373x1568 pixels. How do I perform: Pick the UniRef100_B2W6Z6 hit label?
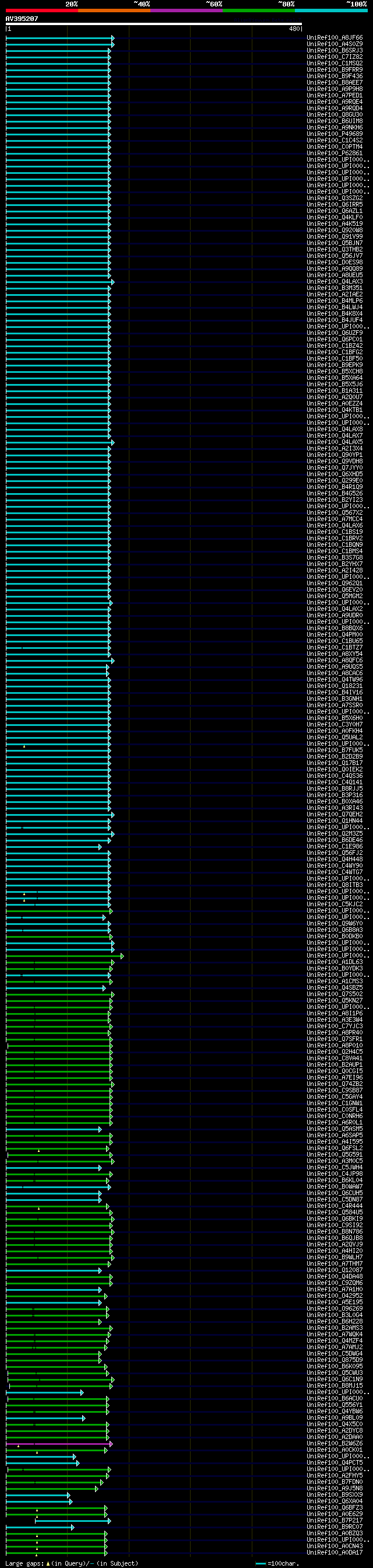(x=335, y=1443)
